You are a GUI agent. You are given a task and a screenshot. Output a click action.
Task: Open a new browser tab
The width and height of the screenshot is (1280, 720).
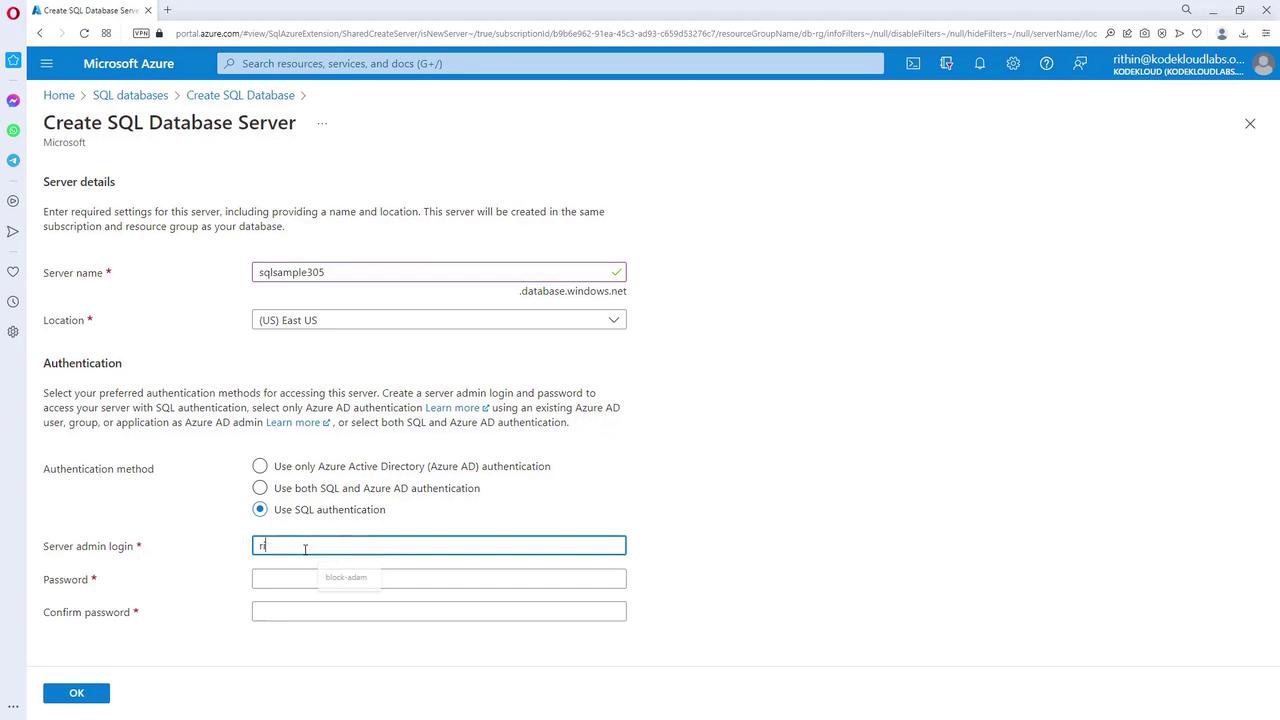pos(167,10)
